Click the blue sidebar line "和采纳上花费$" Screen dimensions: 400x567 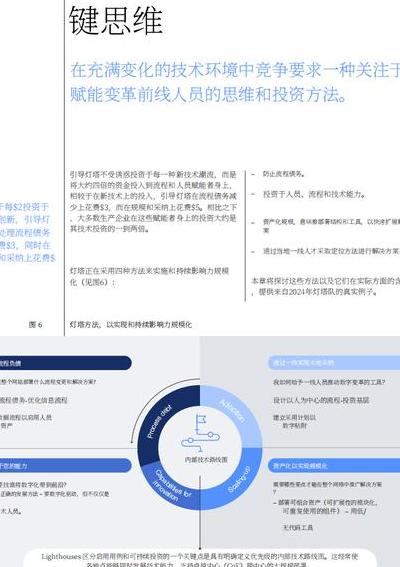[27, 258]
